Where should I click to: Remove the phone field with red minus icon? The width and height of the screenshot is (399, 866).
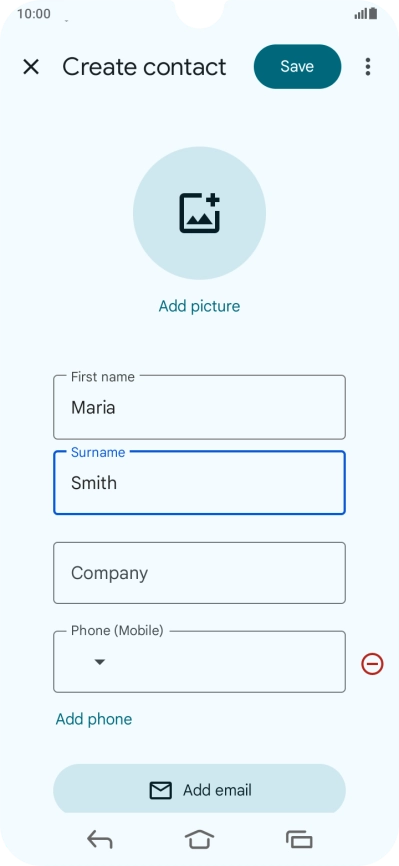[x=372, y=663]
